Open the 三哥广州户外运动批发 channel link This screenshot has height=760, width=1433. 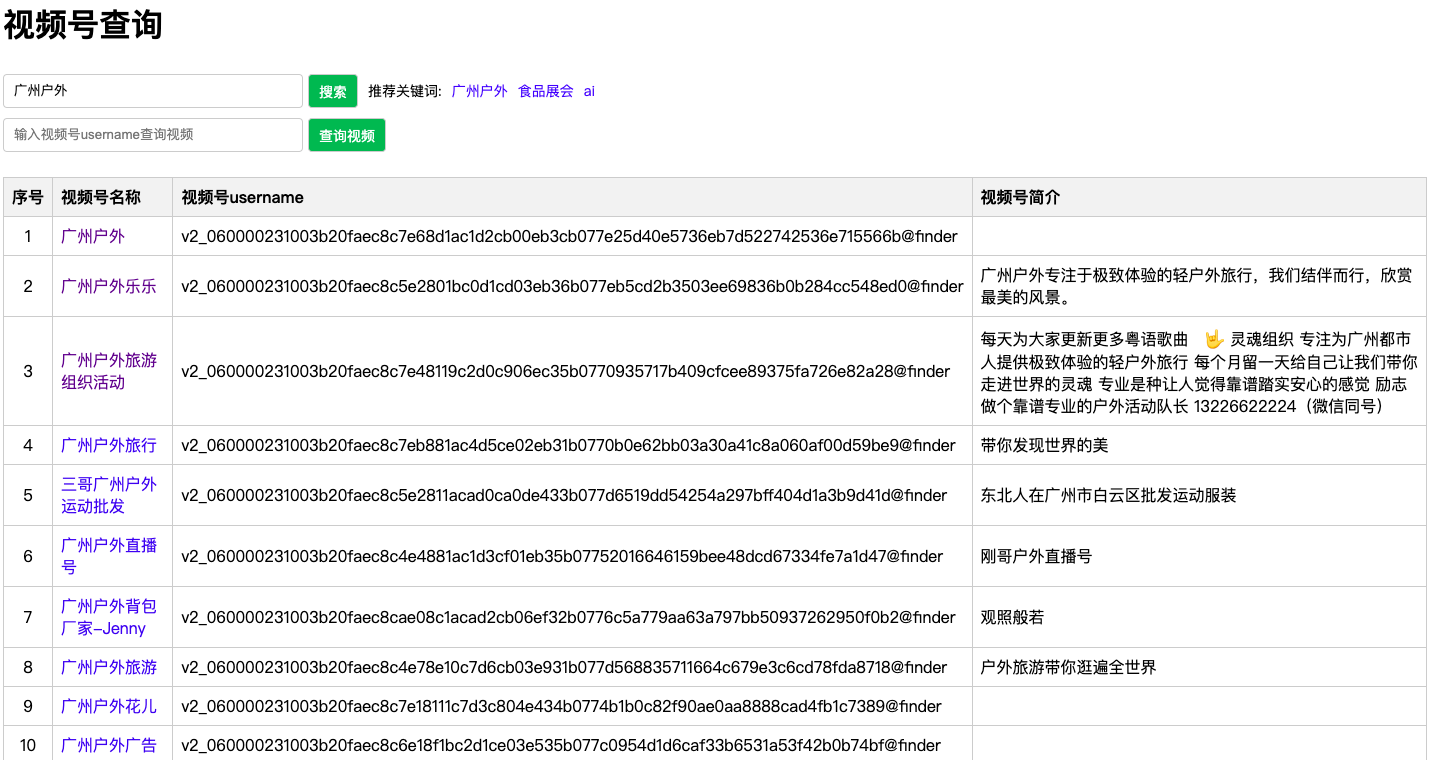(109, 495)
